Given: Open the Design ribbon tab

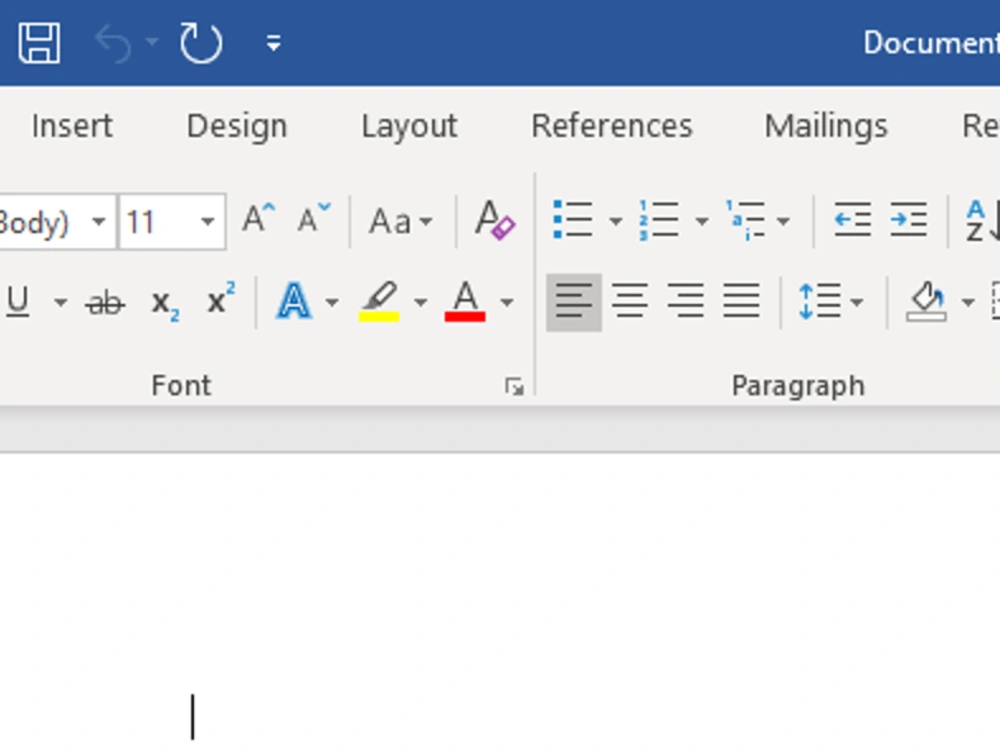Looking at the screenshot, I should (237, 126).
